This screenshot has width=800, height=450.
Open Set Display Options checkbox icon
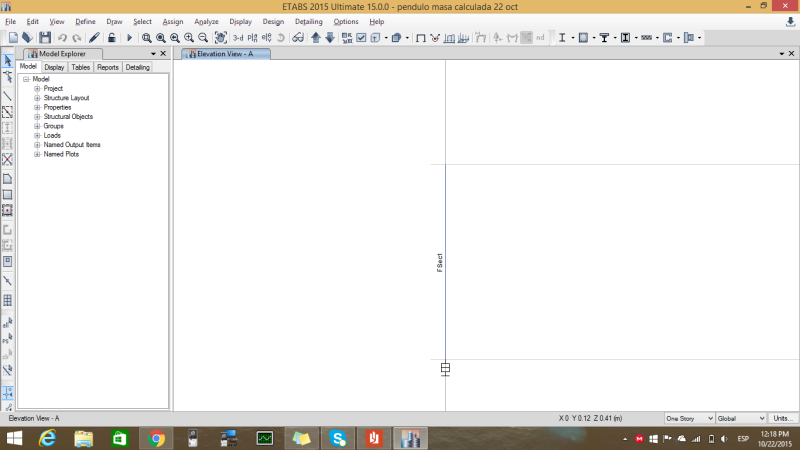pos(361,38)
